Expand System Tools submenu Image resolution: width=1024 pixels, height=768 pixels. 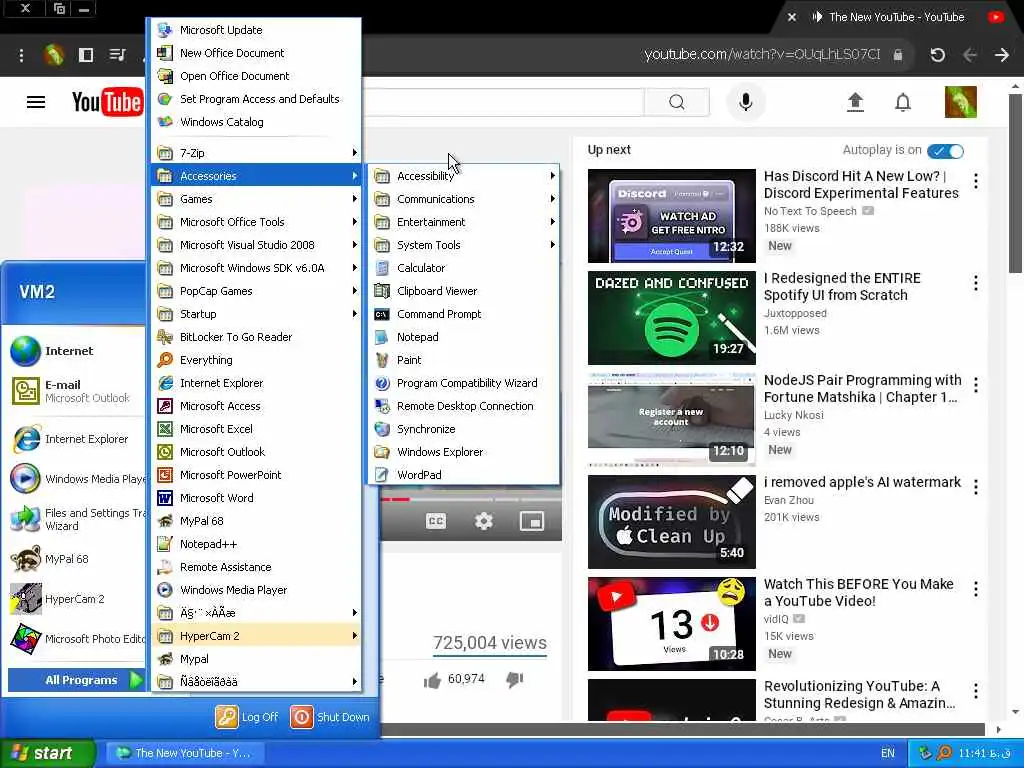point(463,245)
